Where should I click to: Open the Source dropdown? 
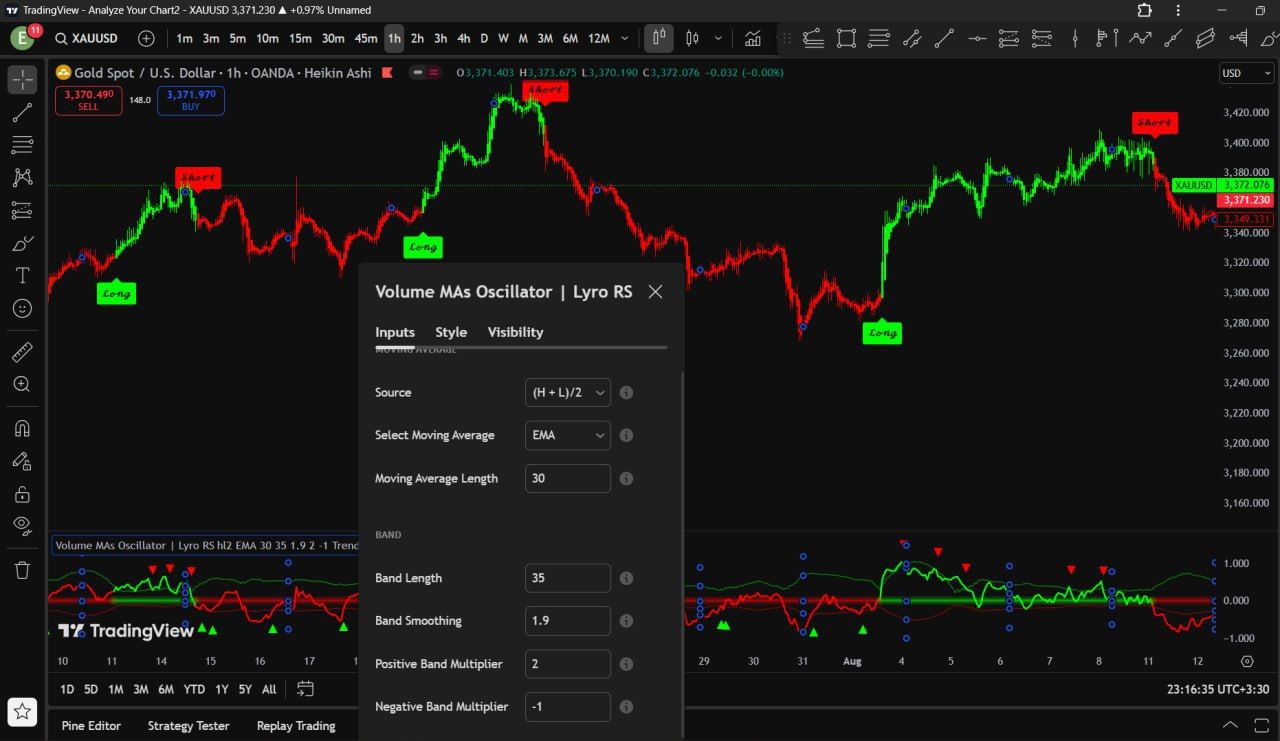pos(567,393)
